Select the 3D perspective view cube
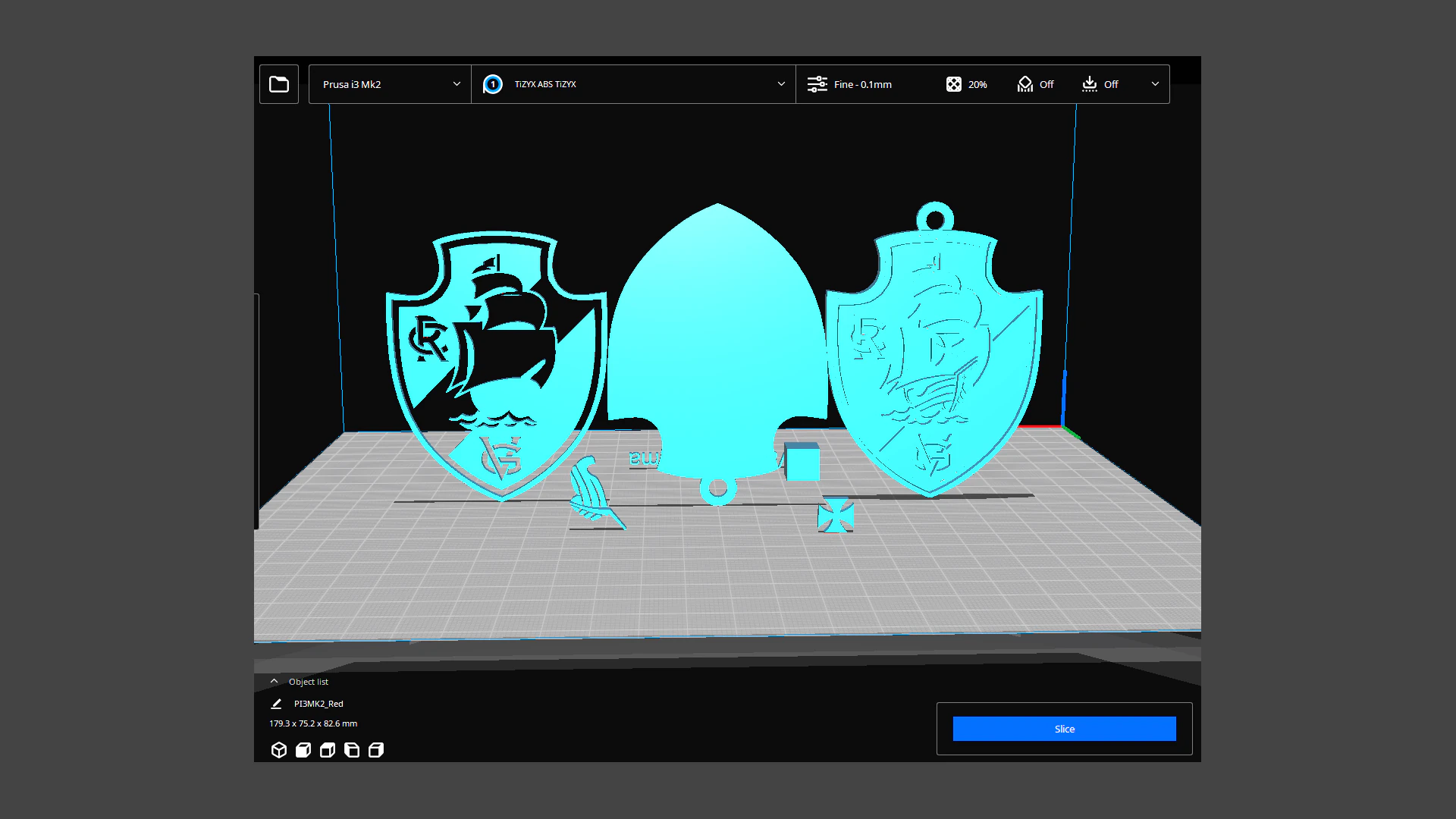1456x819 pixels. tap(279, 750)
